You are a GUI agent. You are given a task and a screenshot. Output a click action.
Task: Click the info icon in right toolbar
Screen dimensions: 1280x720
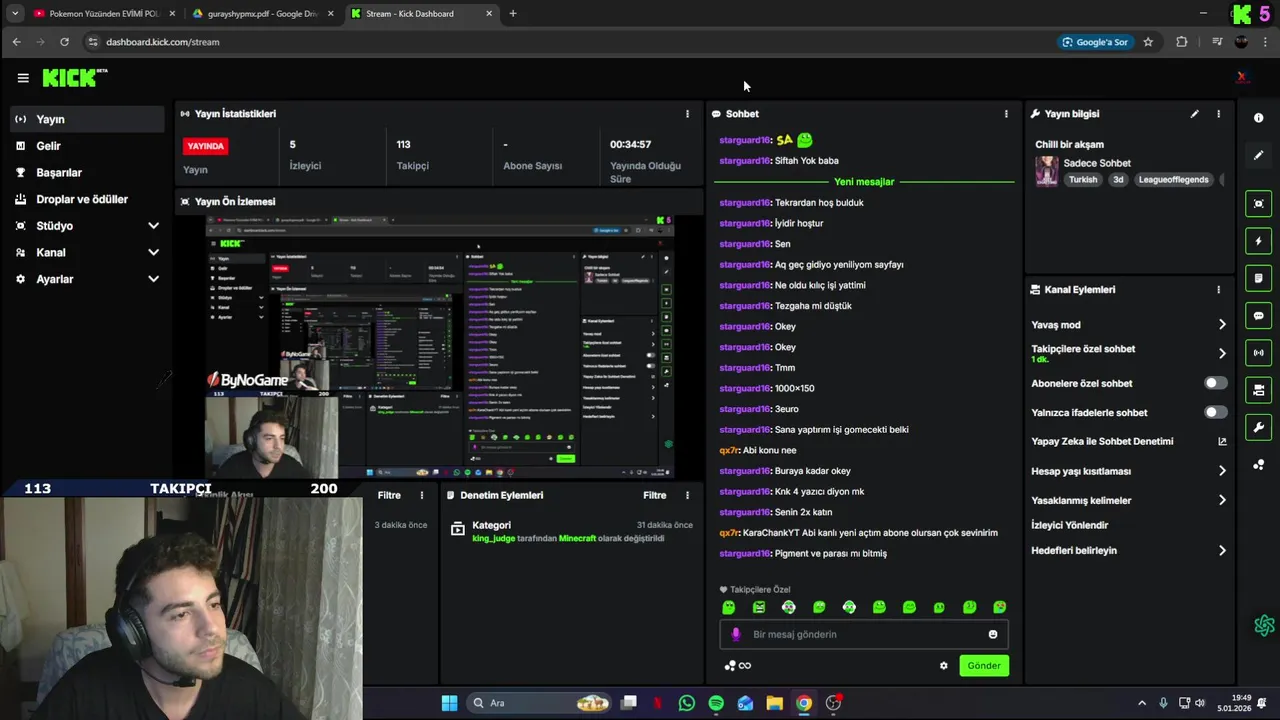click(1258, 118)
